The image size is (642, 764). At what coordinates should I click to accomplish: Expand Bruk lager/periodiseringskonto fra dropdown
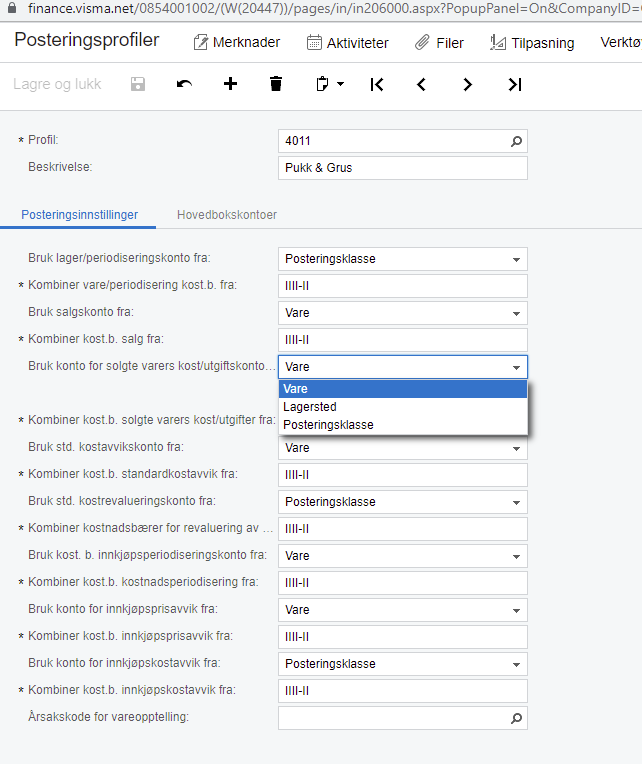click(x=516, y=260)
